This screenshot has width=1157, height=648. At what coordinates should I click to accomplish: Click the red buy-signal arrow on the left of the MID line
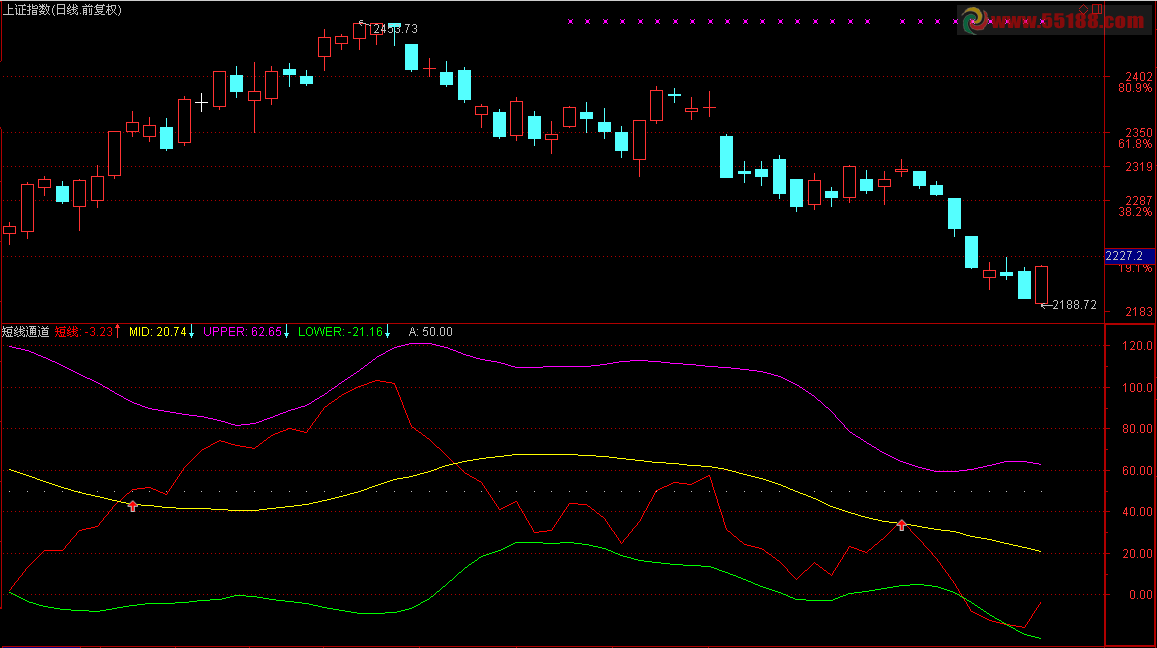click(133, 506)
